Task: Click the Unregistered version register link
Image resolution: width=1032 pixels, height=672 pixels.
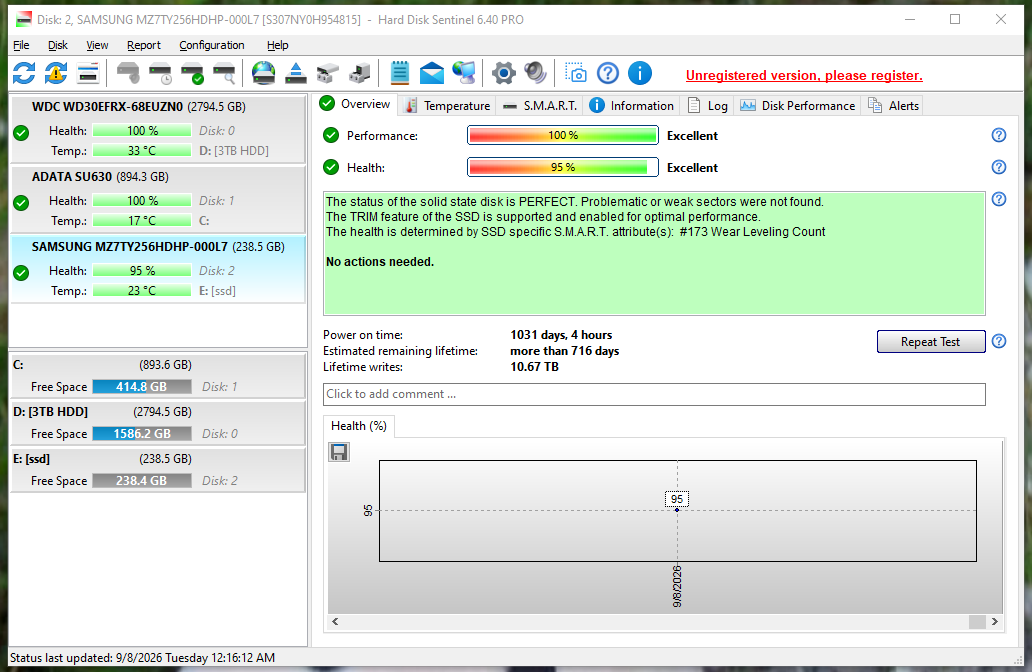Action: coord(804,76)
